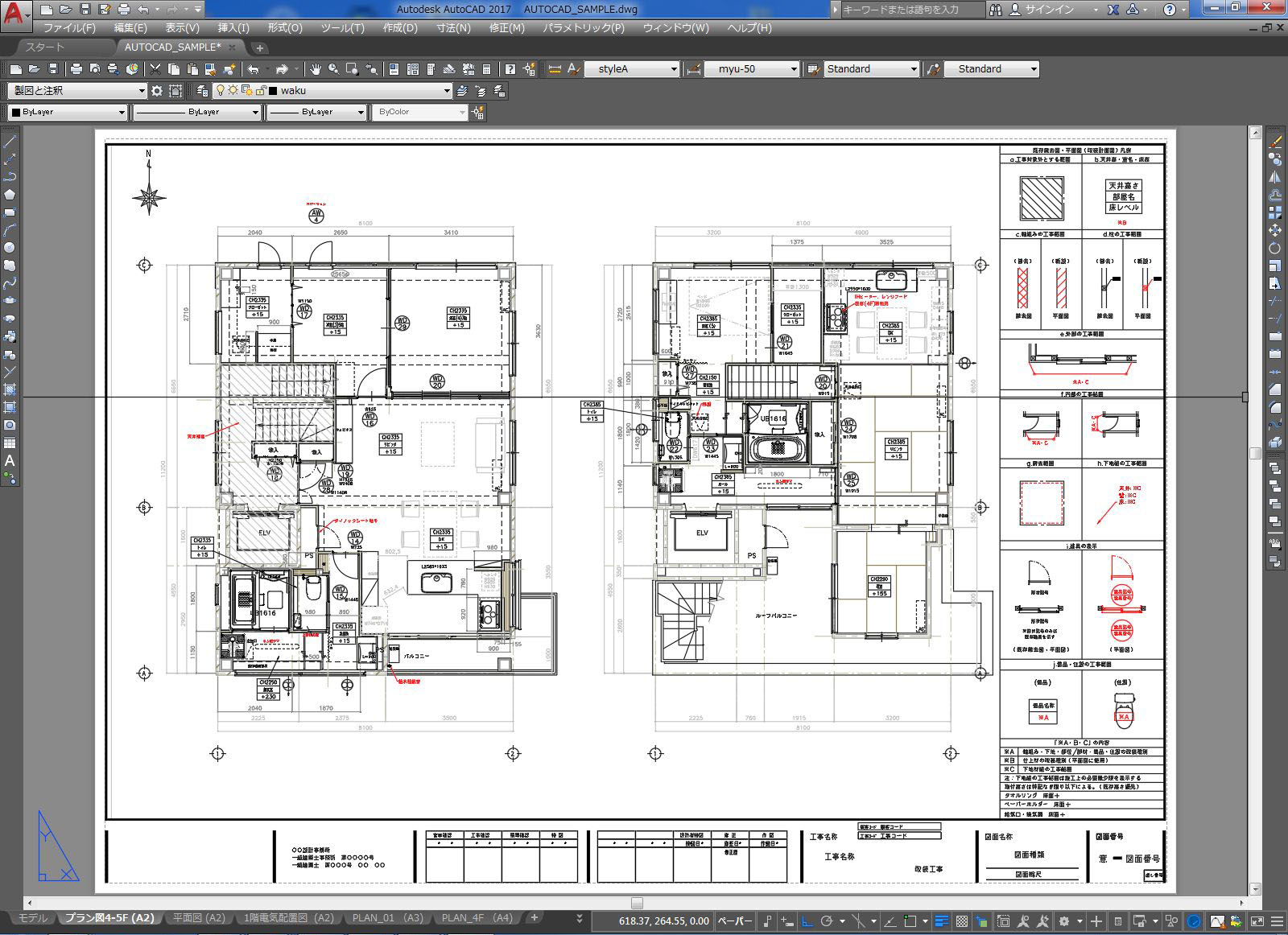1288x935 pixels.
Task: Switch to the 平面図 (A2) layout tab
Action: [198, 917]
